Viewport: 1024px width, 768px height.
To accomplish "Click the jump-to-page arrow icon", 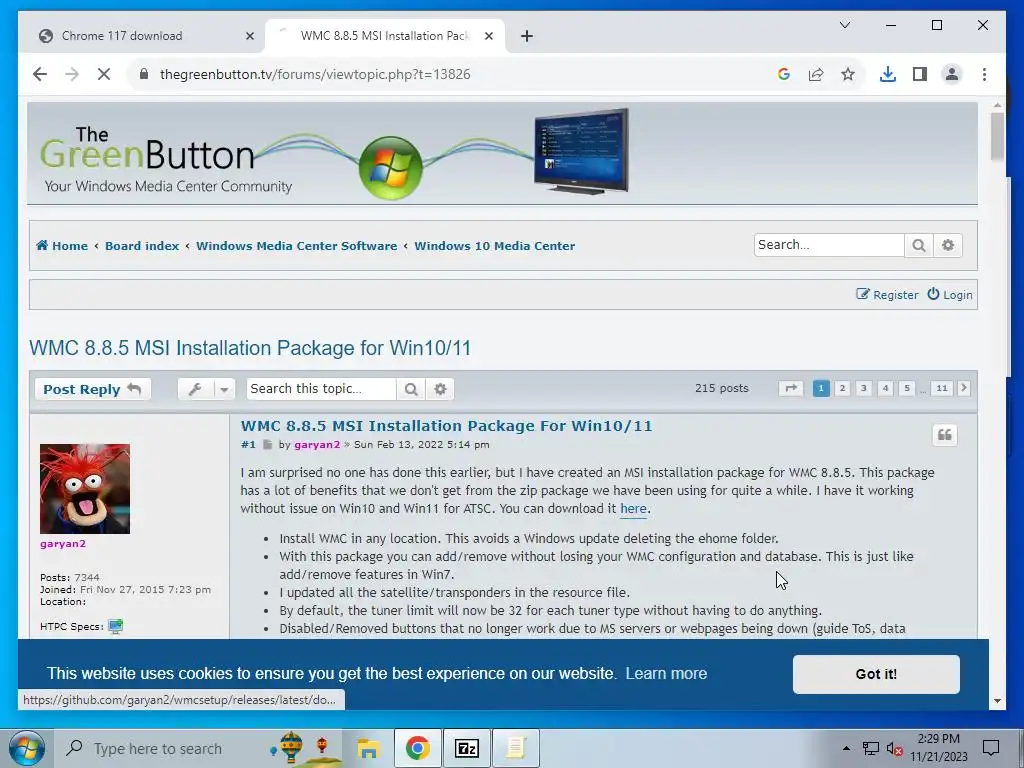I will point(790,389).
